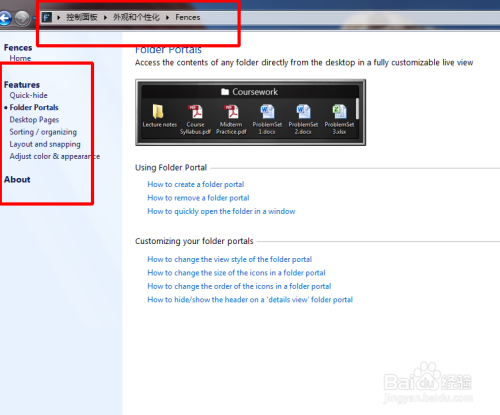The image size is (500, 415).
Task: Open the Desktop Pages section
Action: point(34,120)
